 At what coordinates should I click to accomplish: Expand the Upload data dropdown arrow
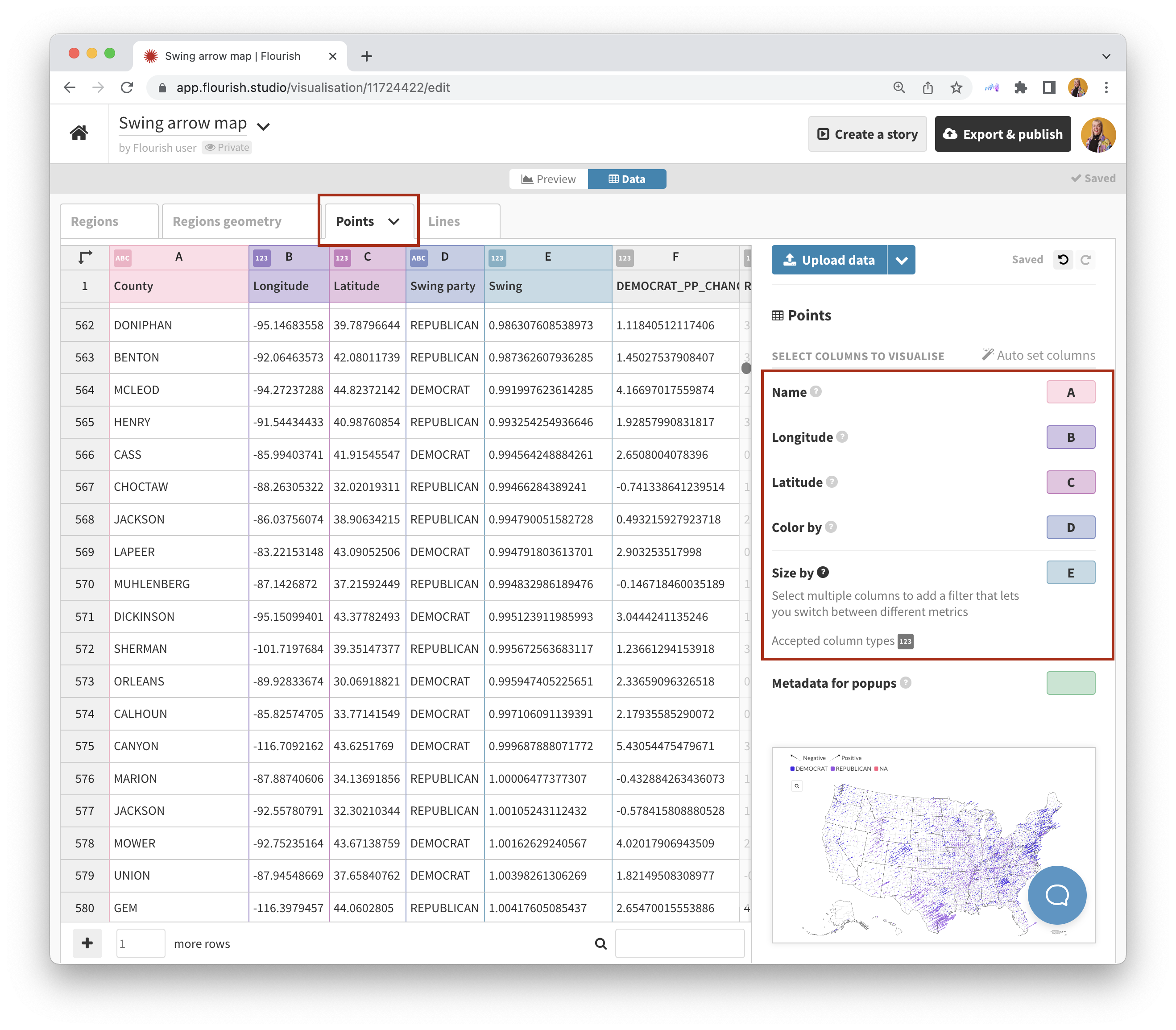(x=901, y=260)
